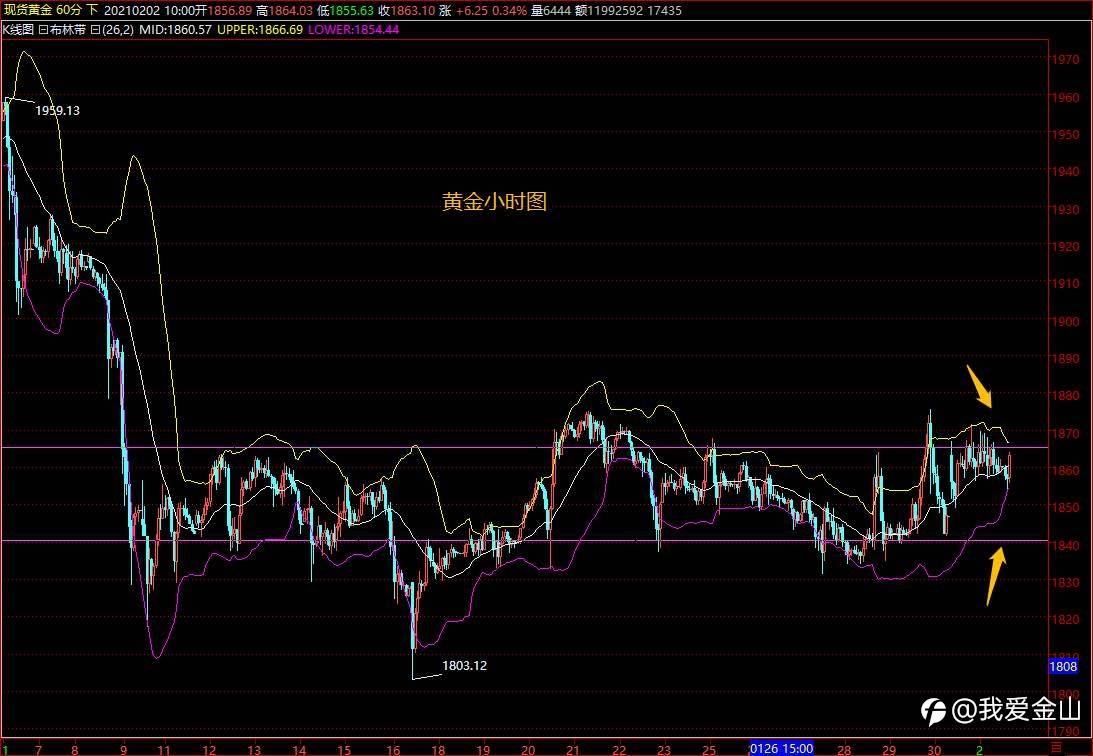Screen dimensions: 1093x756
Task: Click the 1803.12 low price label
Action: tap(464, 665)
